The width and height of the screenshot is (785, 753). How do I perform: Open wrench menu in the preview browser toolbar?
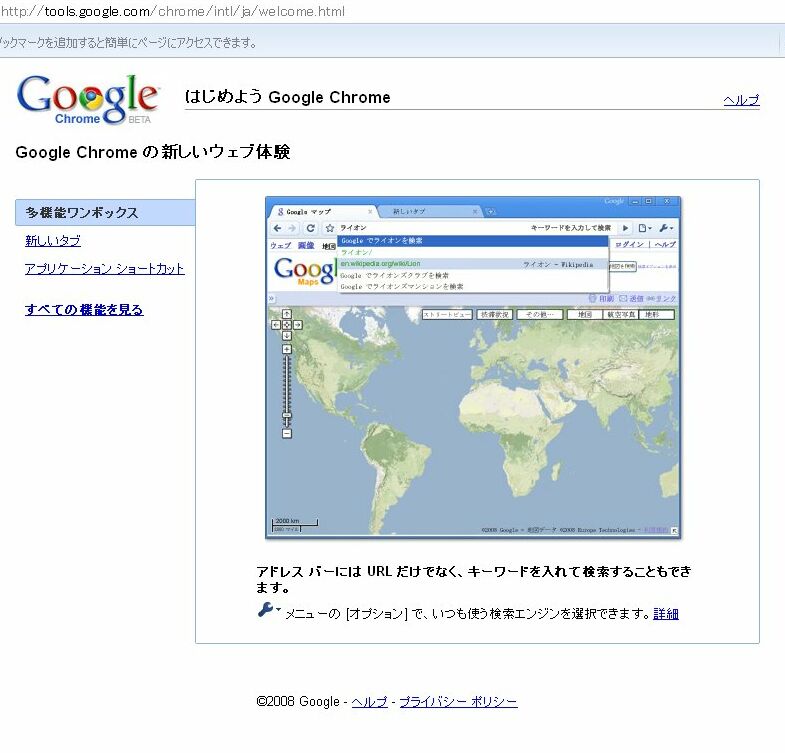(x=666, y=228)
